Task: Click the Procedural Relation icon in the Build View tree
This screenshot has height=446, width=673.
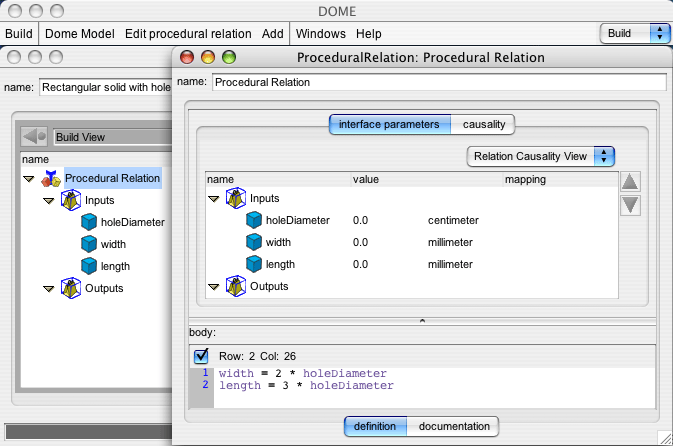Action: click(51, 178)
